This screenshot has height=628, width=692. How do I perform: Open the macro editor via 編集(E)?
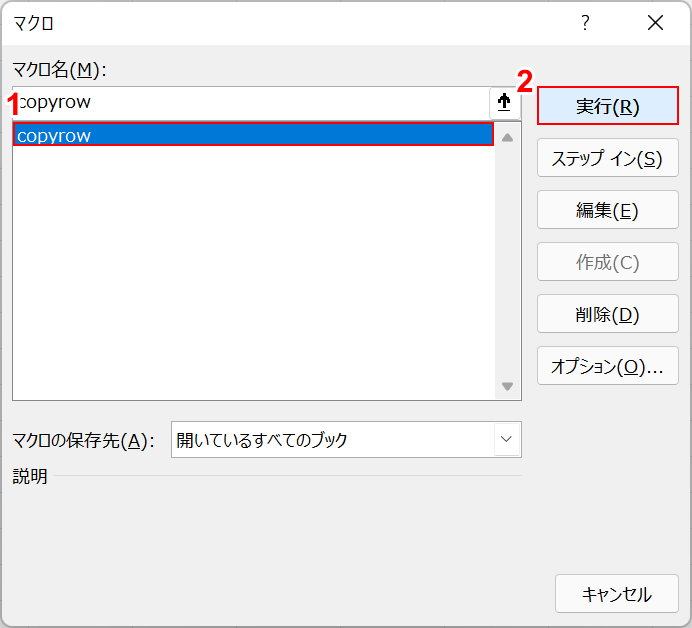tap(607, 210)
